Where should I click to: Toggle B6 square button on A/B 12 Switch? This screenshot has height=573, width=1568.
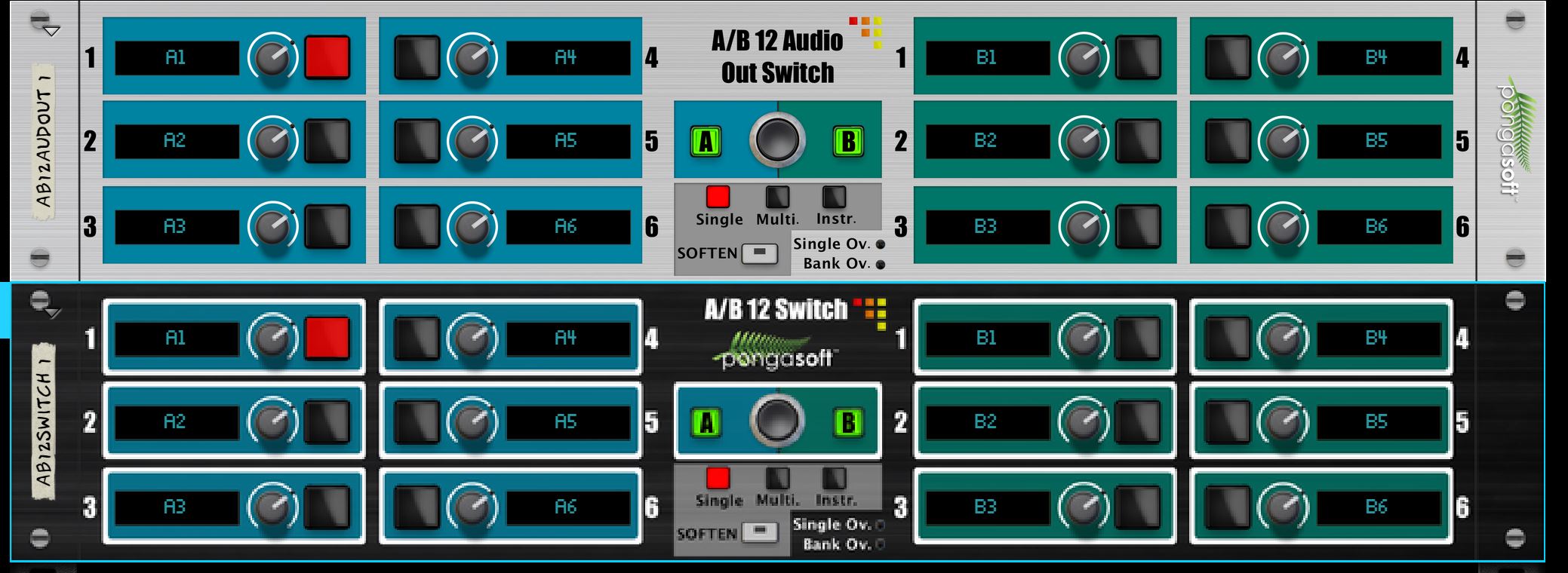click(x=1228, y=507)
